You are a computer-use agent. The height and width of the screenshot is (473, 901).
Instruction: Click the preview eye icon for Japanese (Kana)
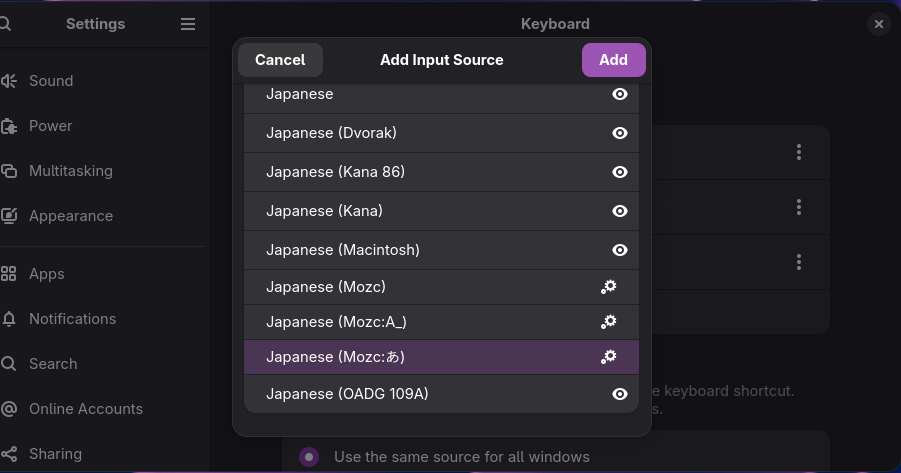620,211
